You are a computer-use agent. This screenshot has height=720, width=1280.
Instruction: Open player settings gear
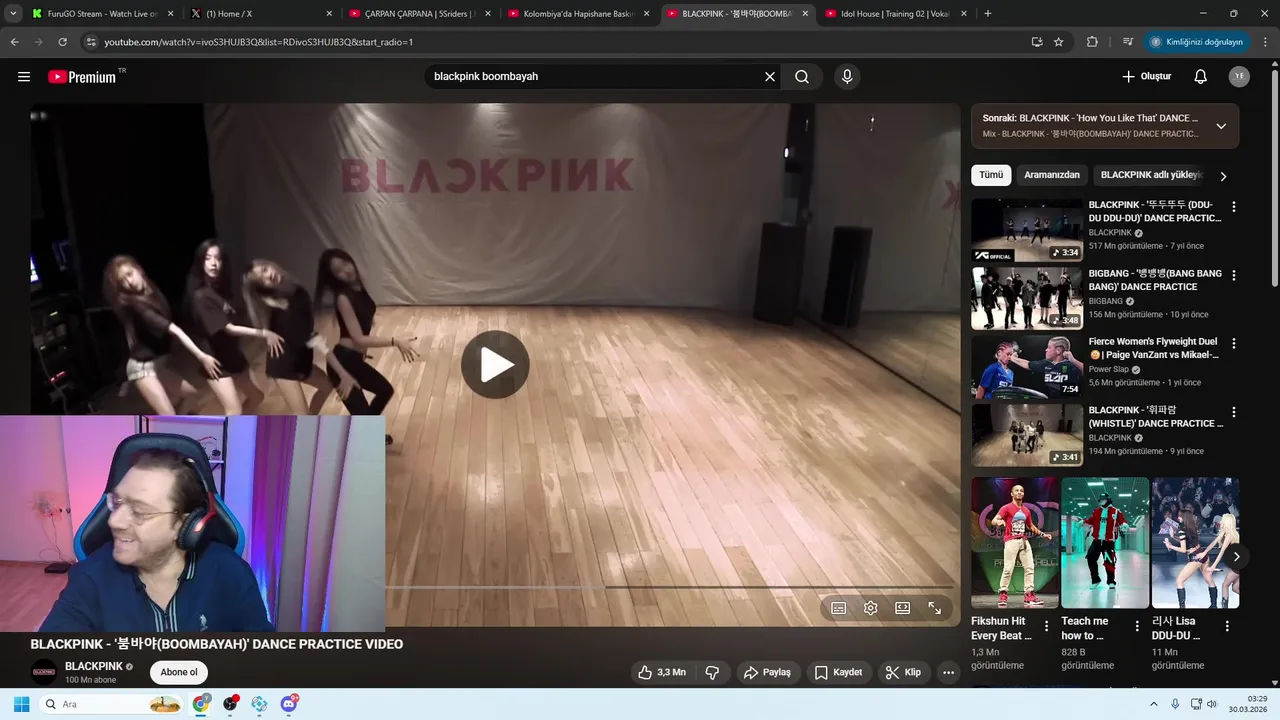(871, 608)
